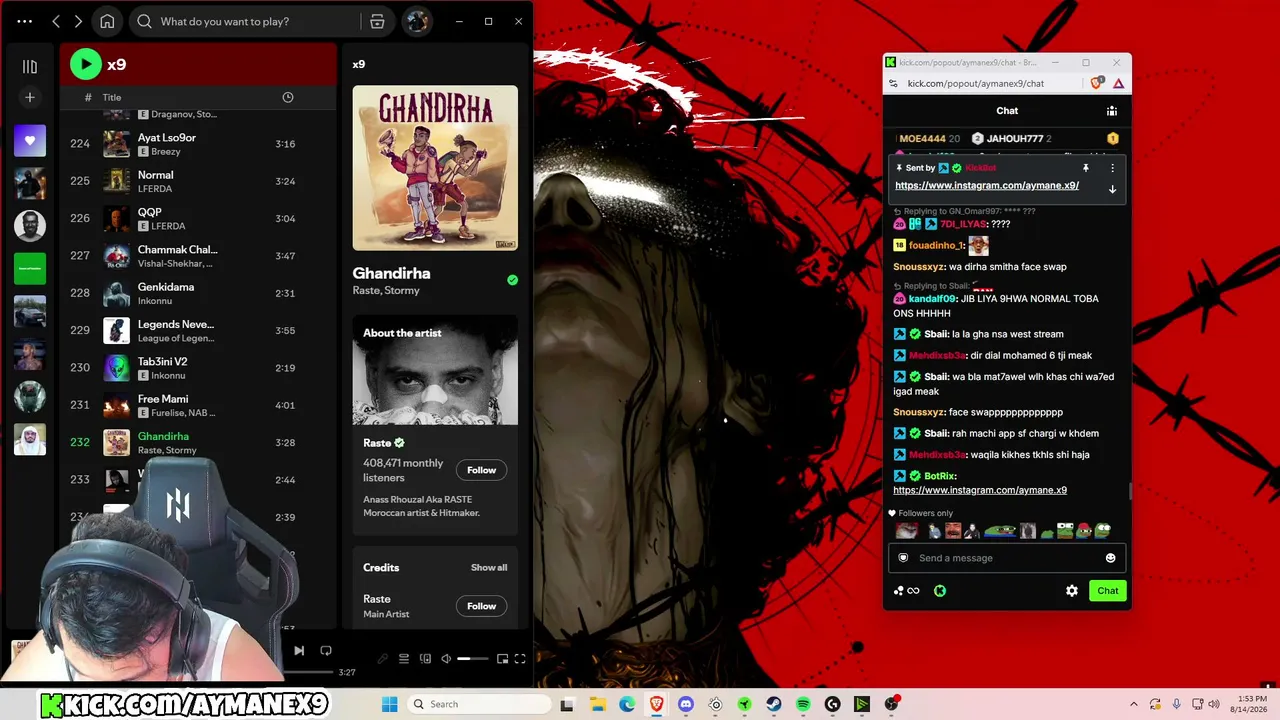The width and height of the screenshot is (1280, 720).
Task: Open pinned instagram.com/aymane.x9/ link
Action: tap(987, 186)
